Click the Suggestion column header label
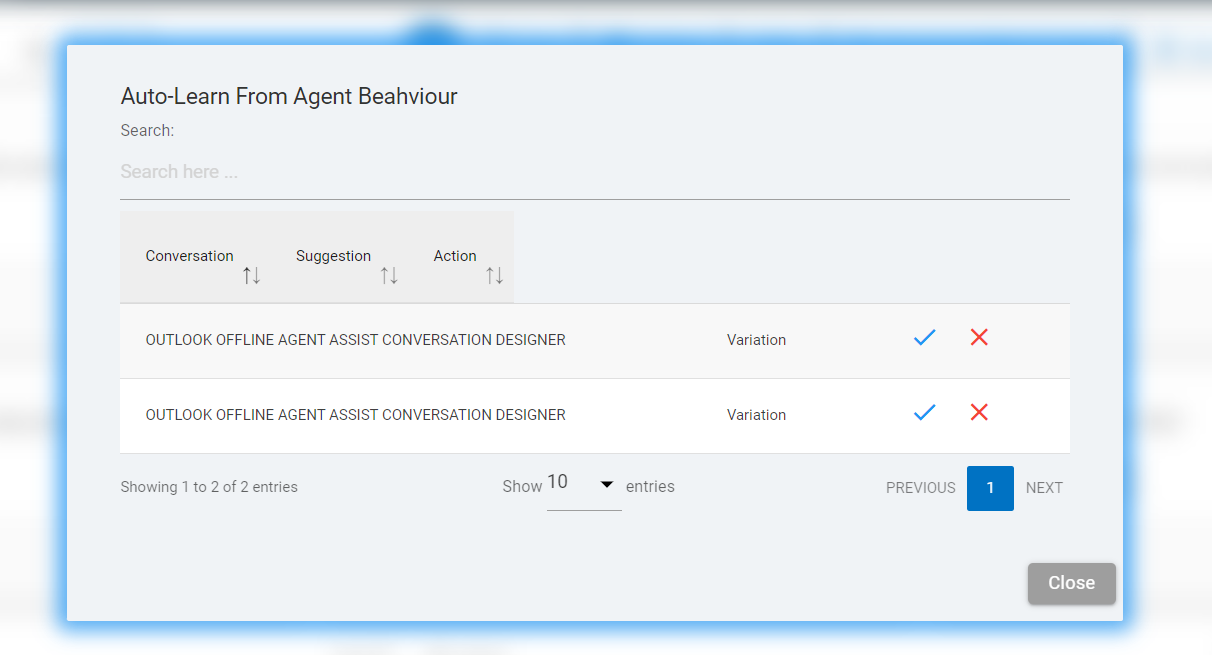This screenshot has width=1212, height=655. point(333,256)
